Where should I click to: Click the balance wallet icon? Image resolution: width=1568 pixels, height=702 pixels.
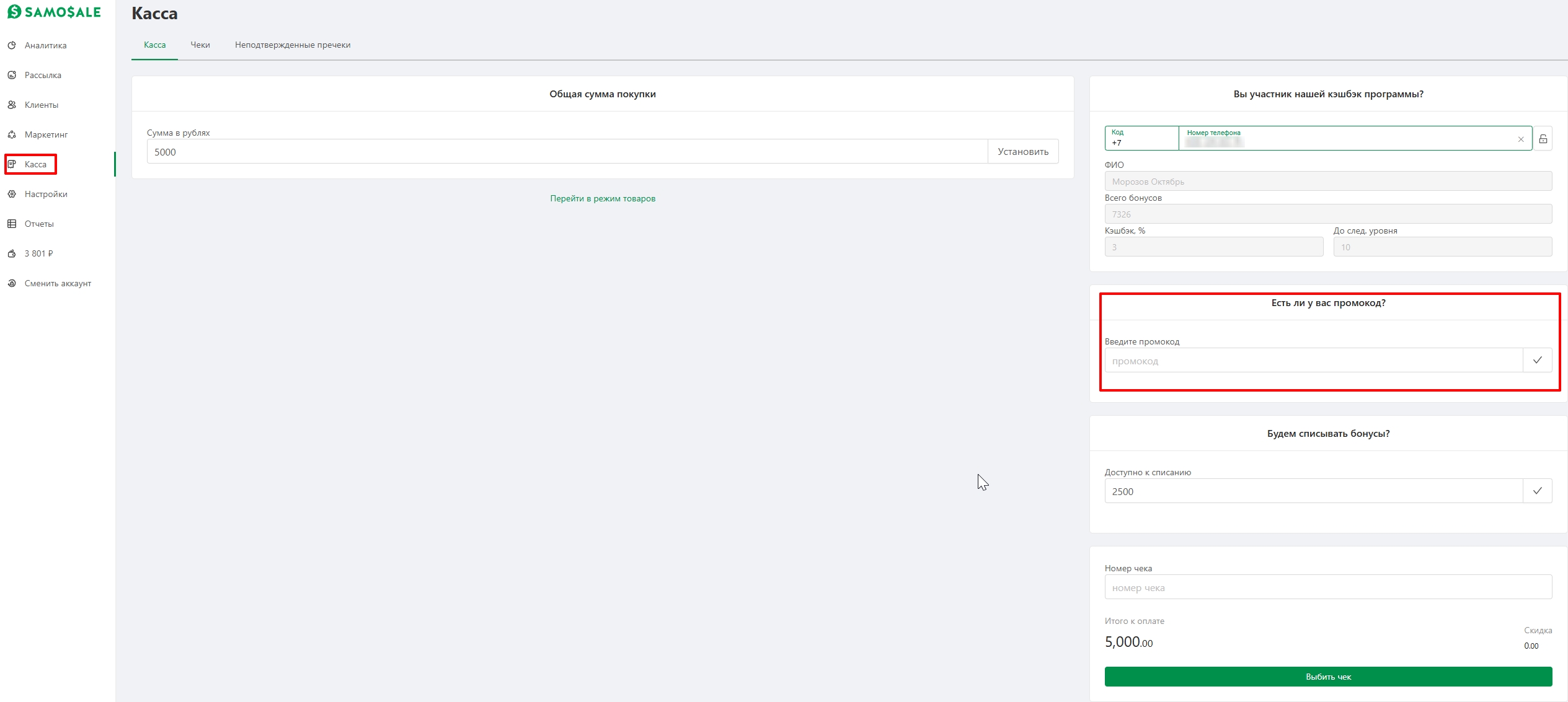(x=12, y=253)
